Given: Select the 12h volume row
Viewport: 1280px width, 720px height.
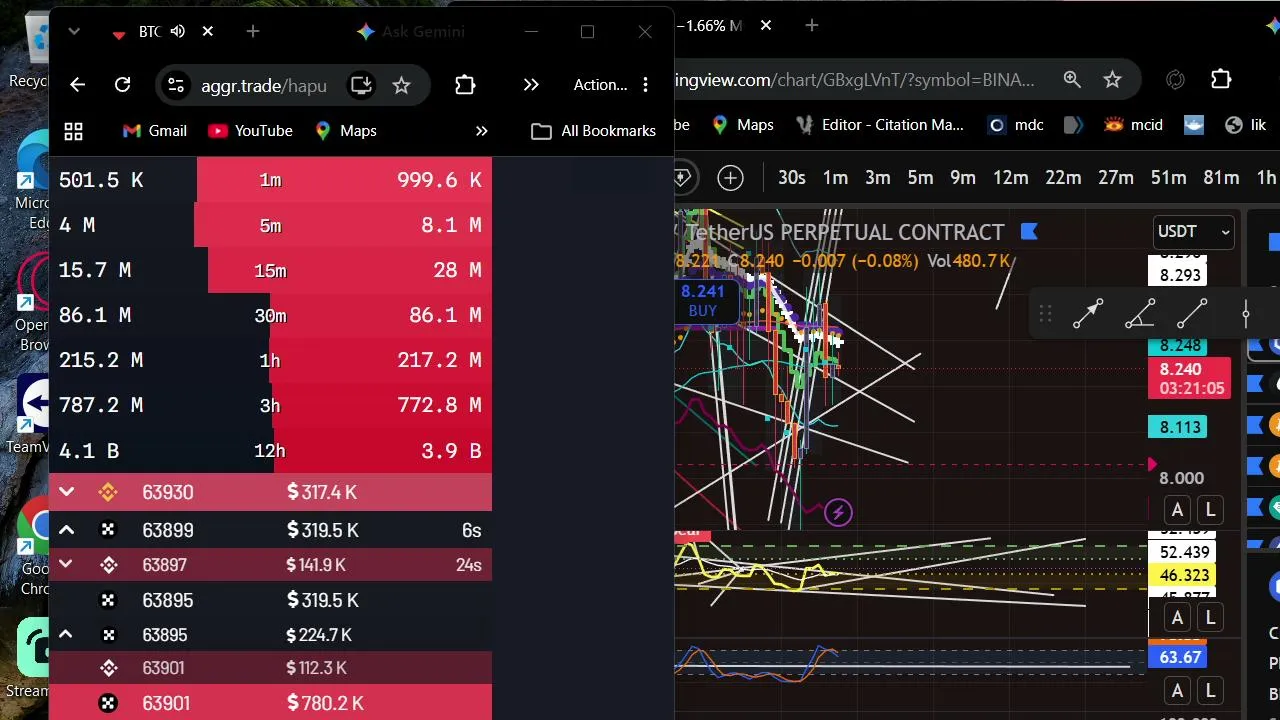Looking at the screenshot, I should point(270,451).
